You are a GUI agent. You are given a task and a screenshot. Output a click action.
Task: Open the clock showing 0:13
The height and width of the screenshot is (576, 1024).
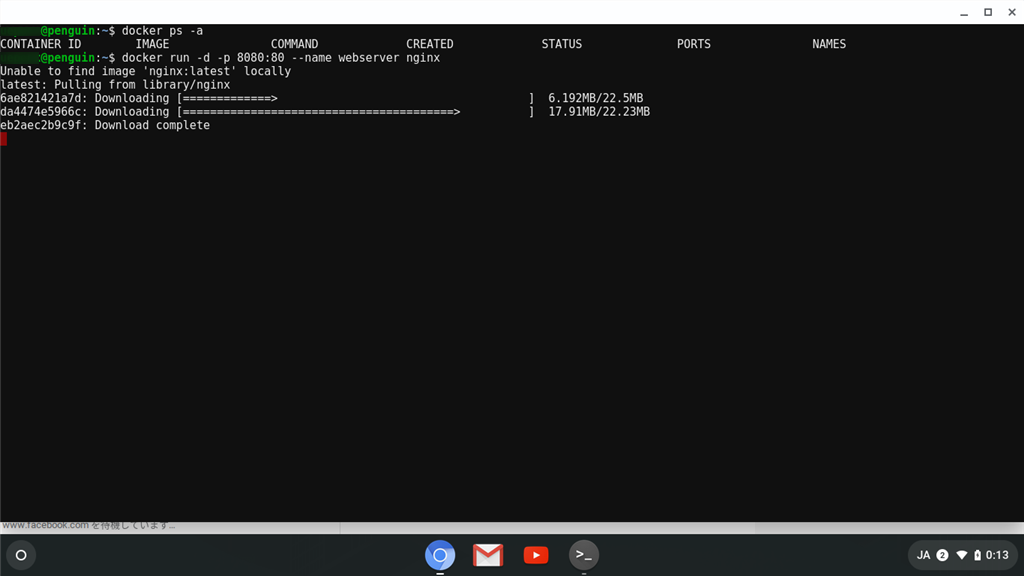coord(997,555)
